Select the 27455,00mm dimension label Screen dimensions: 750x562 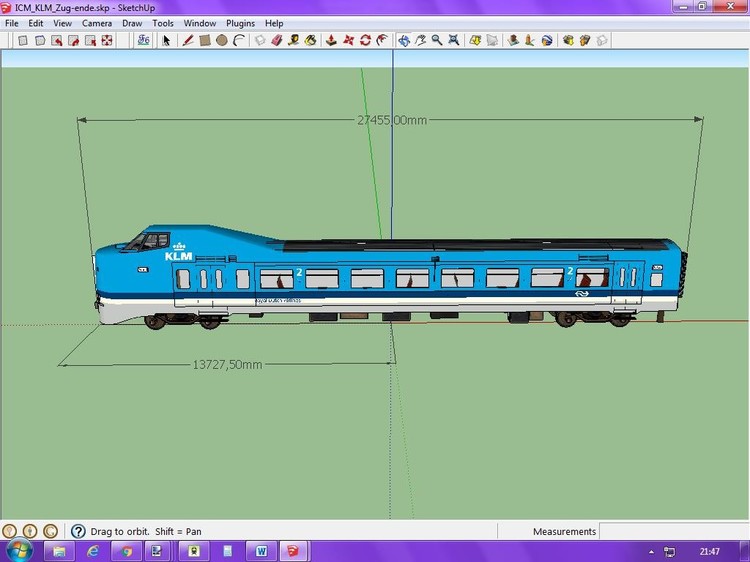pyautogui.click(x=392, y=120)
